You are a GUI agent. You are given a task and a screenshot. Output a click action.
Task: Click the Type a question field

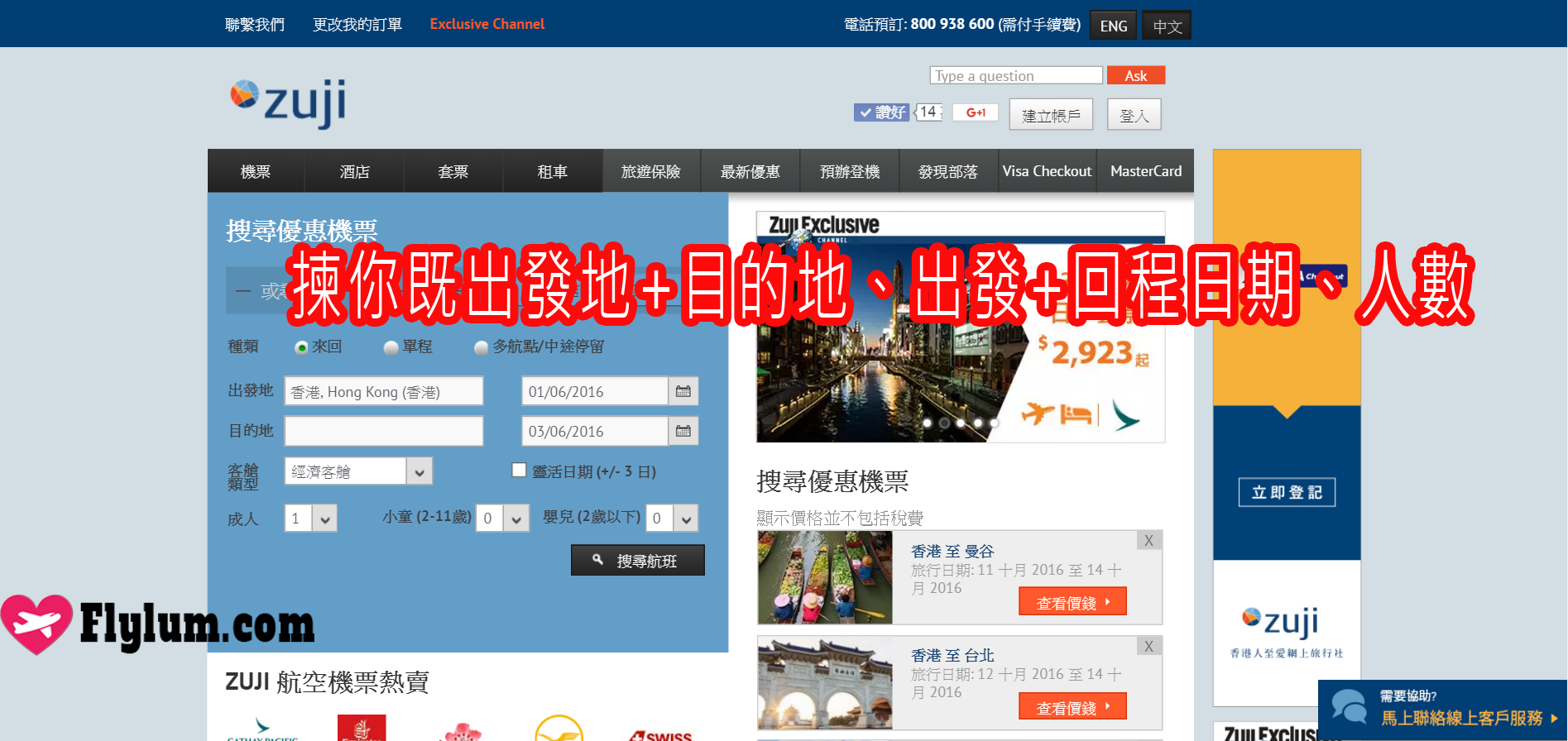(1016, 75)
